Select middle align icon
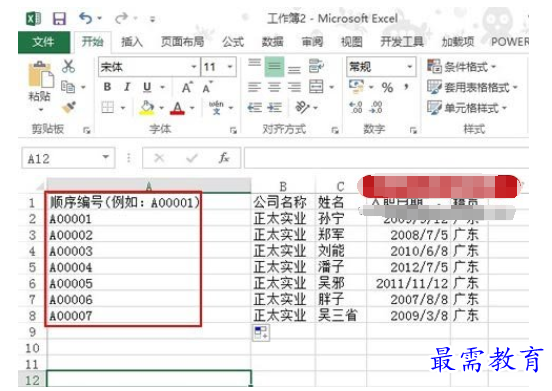552x391 pixels. (274, 67)
